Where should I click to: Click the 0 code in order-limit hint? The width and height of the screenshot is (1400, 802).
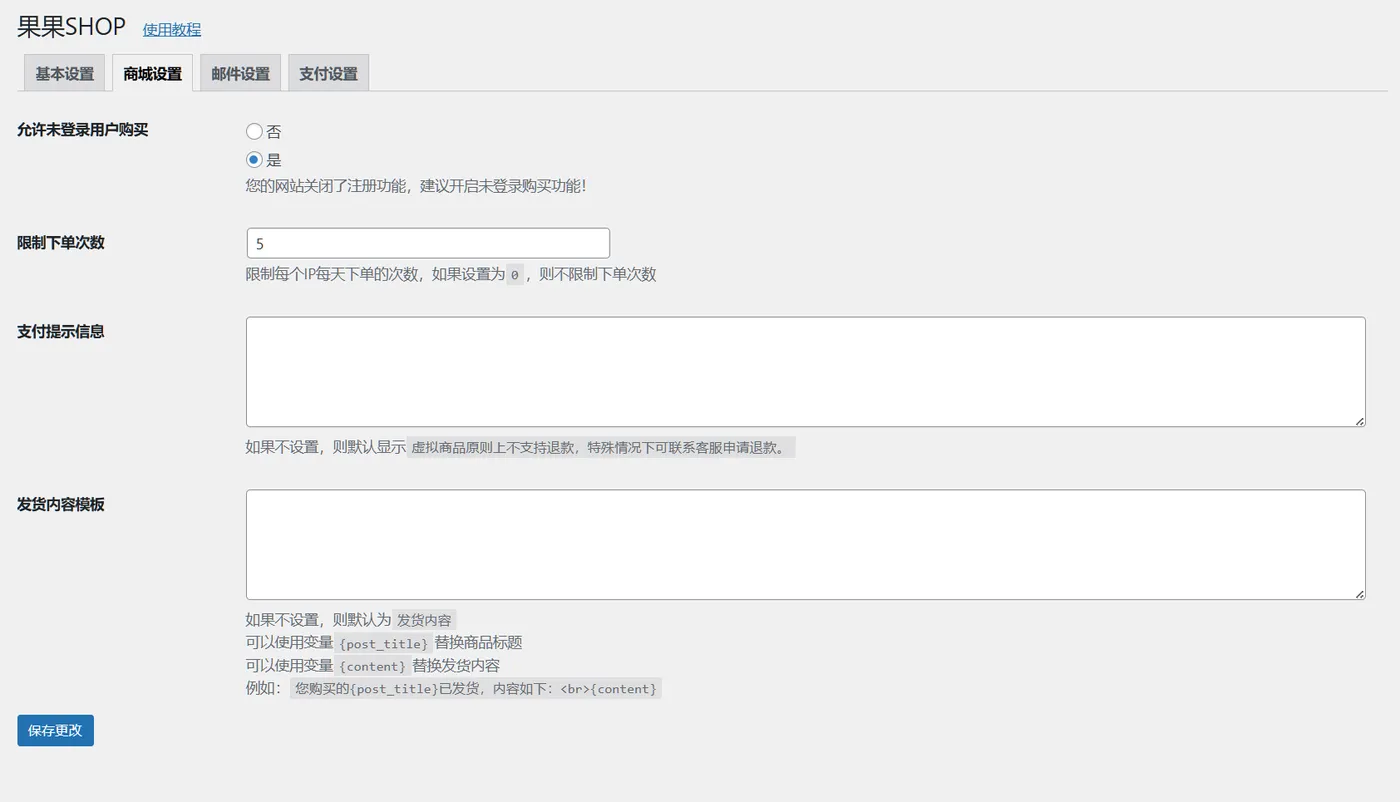point(515,275)
